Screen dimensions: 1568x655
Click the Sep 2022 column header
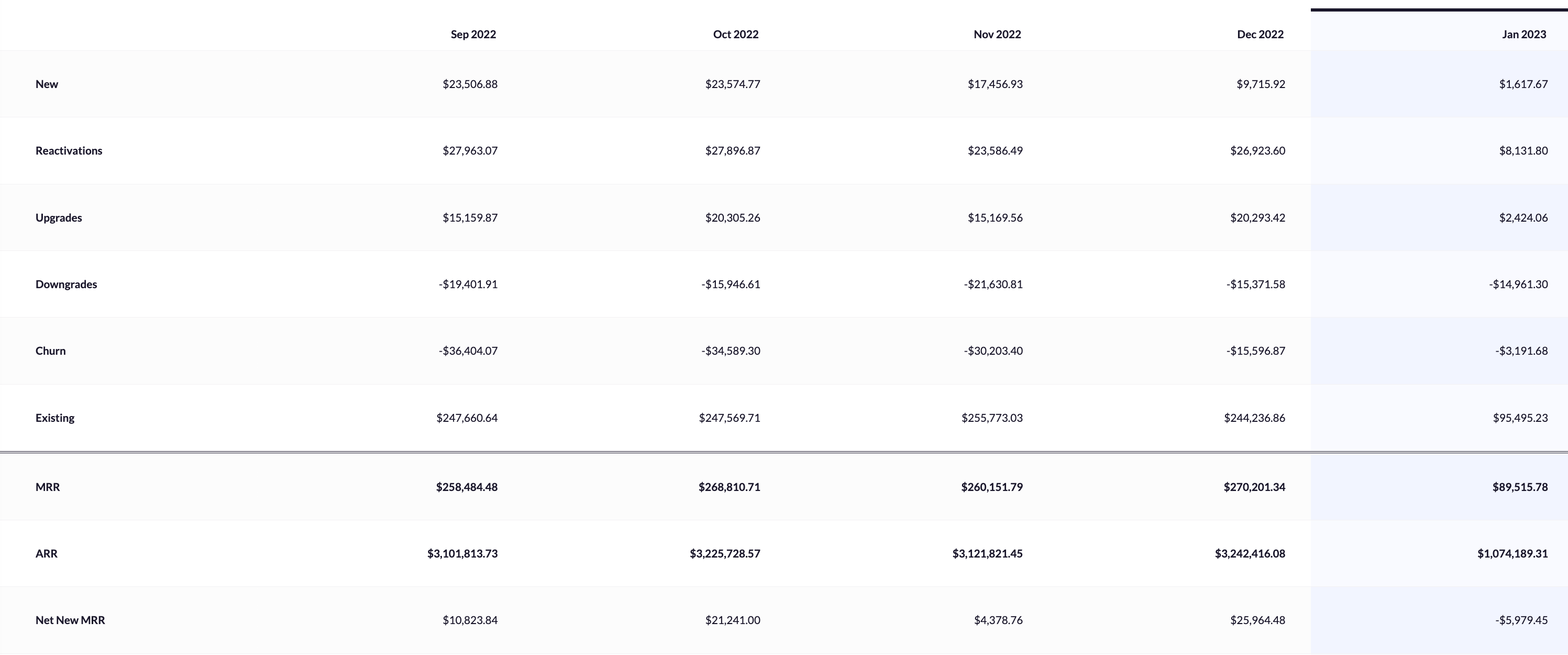point(473,34)
